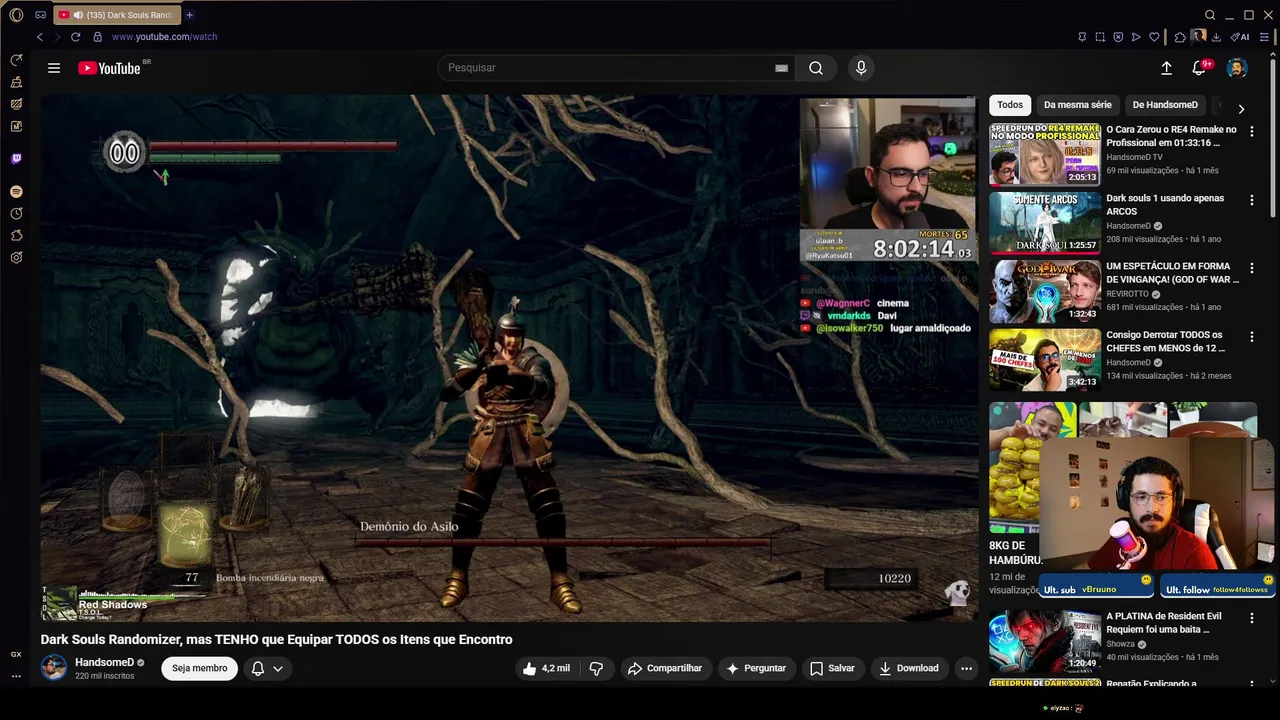
Task: Open Twitch in the Opera sidebar
Action: point(16,158)
